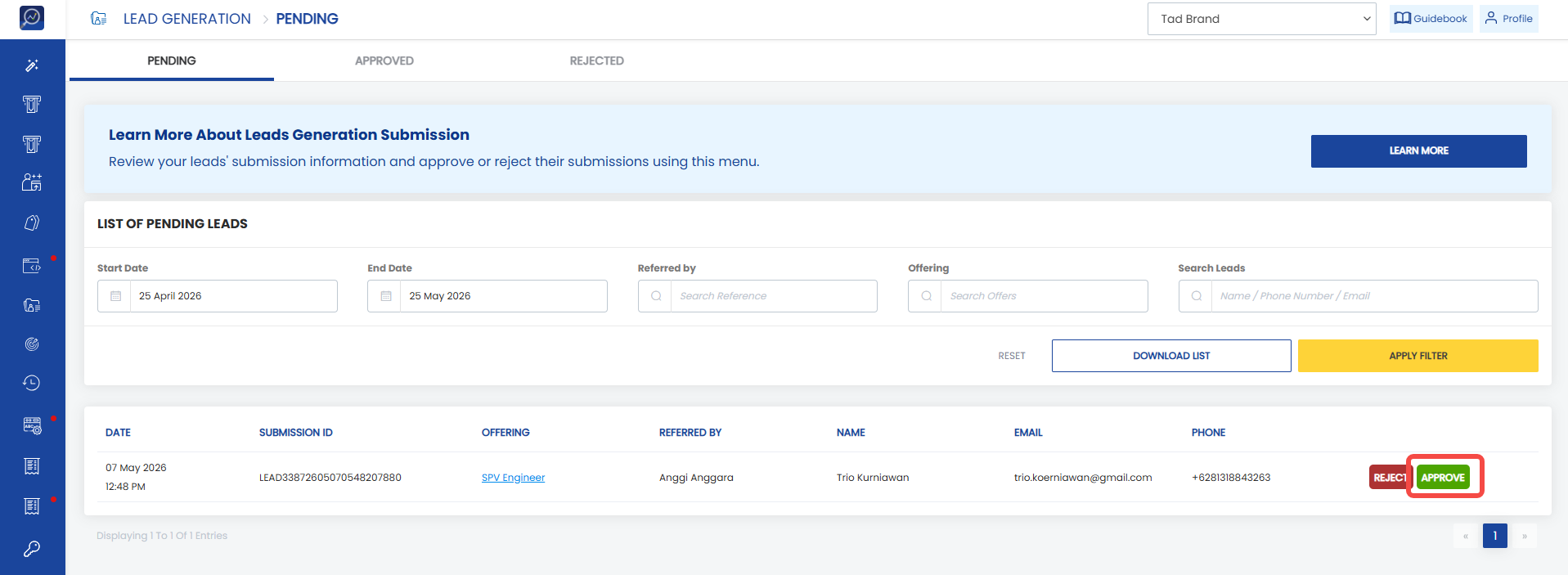This screenshot has height=575, width=1568.
Task: Open the code window sidebar icon
Action: 32,266
